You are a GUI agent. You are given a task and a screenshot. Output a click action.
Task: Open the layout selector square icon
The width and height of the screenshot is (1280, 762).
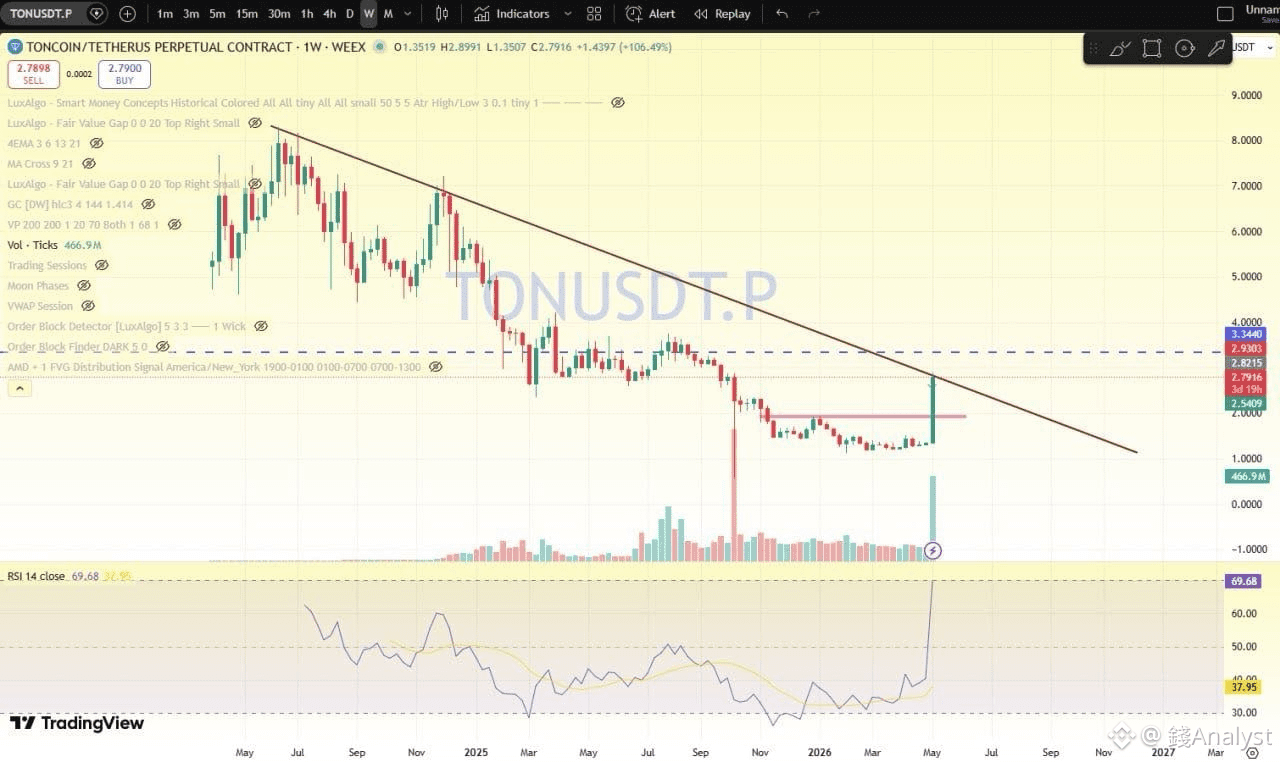click(x=1225, y=14)
